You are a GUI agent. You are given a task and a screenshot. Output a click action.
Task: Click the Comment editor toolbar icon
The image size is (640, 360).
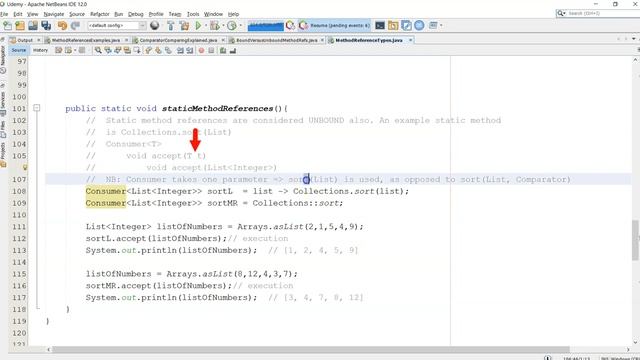click(x=223, y=51)
